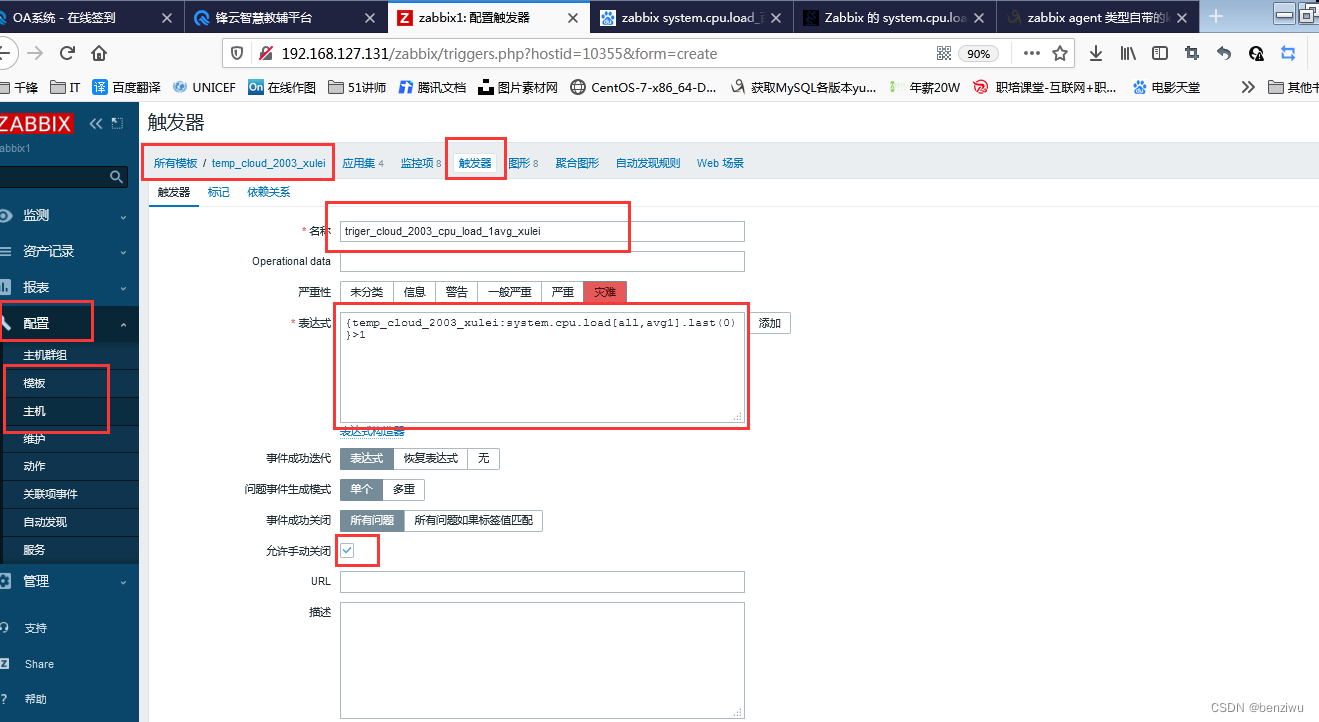
Task: Click the eye icon for 监测
Action: point(5,215)
